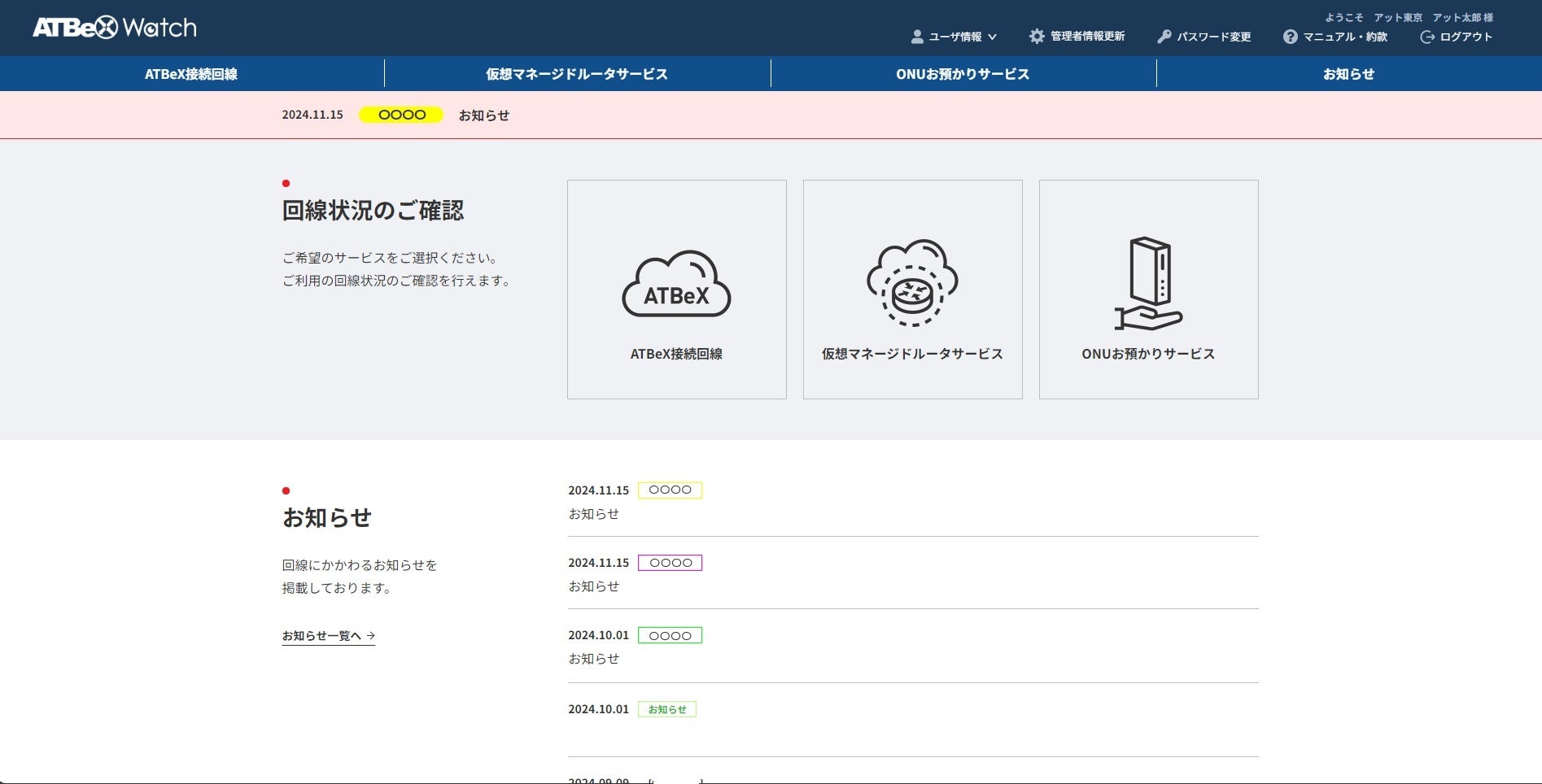Click the ATBeX Watch logo

[x=115, y=28]
